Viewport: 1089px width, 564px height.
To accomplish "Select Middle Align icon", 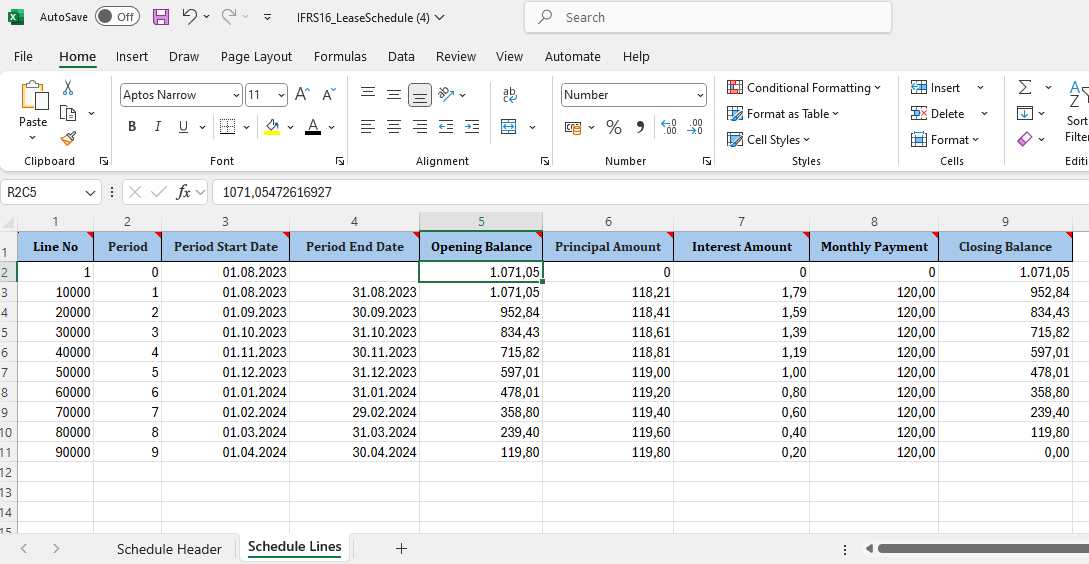I will point(394,94).
